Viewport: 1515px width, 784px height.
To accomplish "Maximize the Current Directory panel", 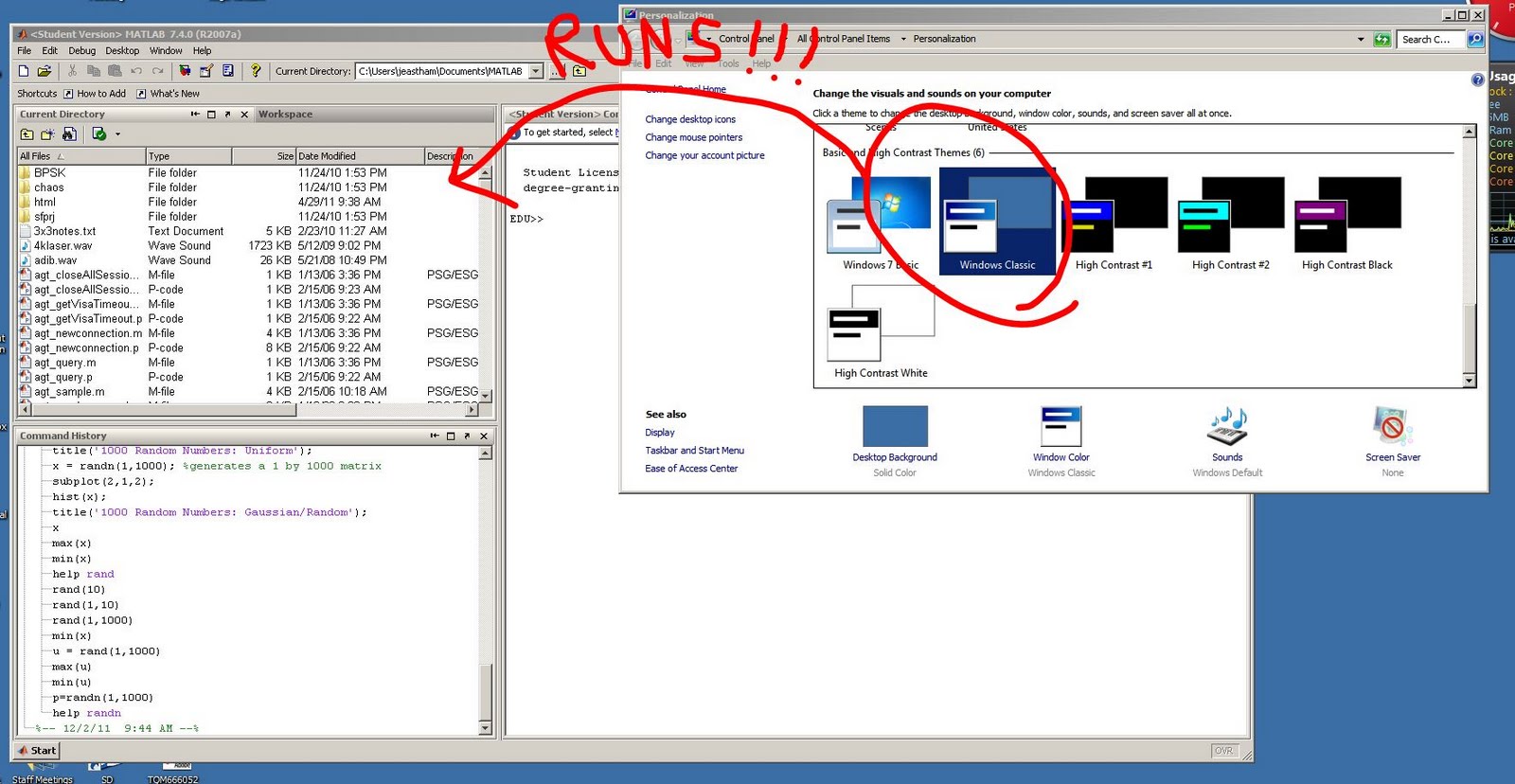I will (211, 115).
